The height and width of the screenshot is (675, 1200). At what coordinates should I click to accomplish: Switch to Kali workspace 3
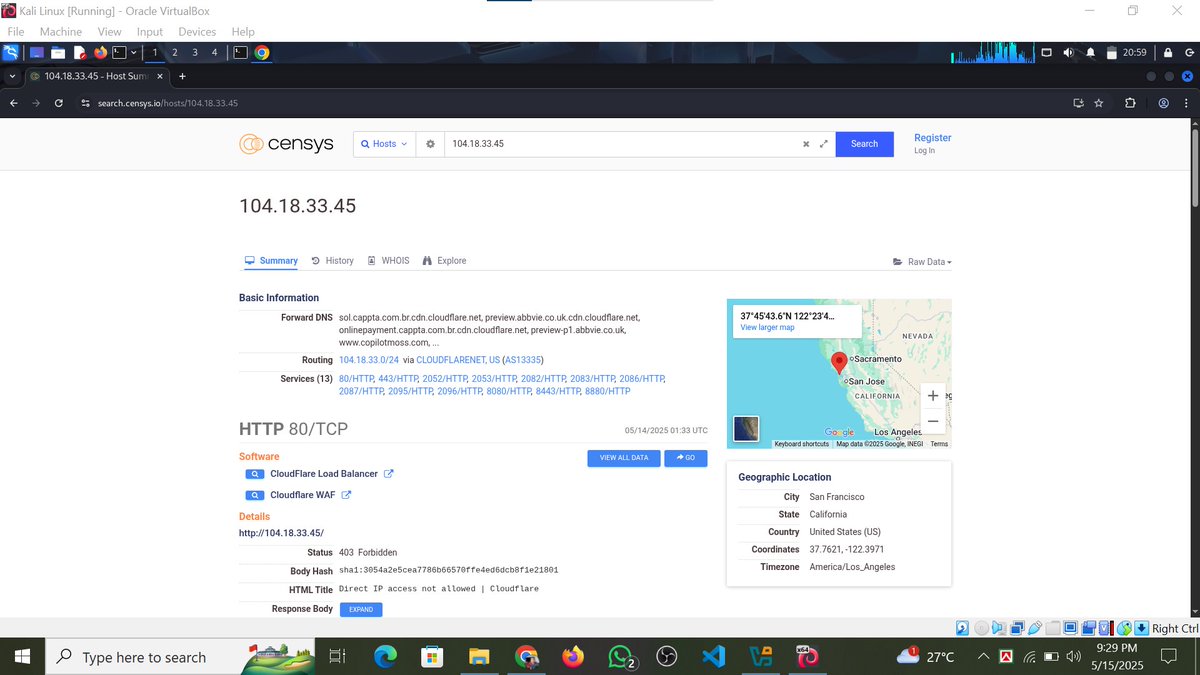pos(195,52)
